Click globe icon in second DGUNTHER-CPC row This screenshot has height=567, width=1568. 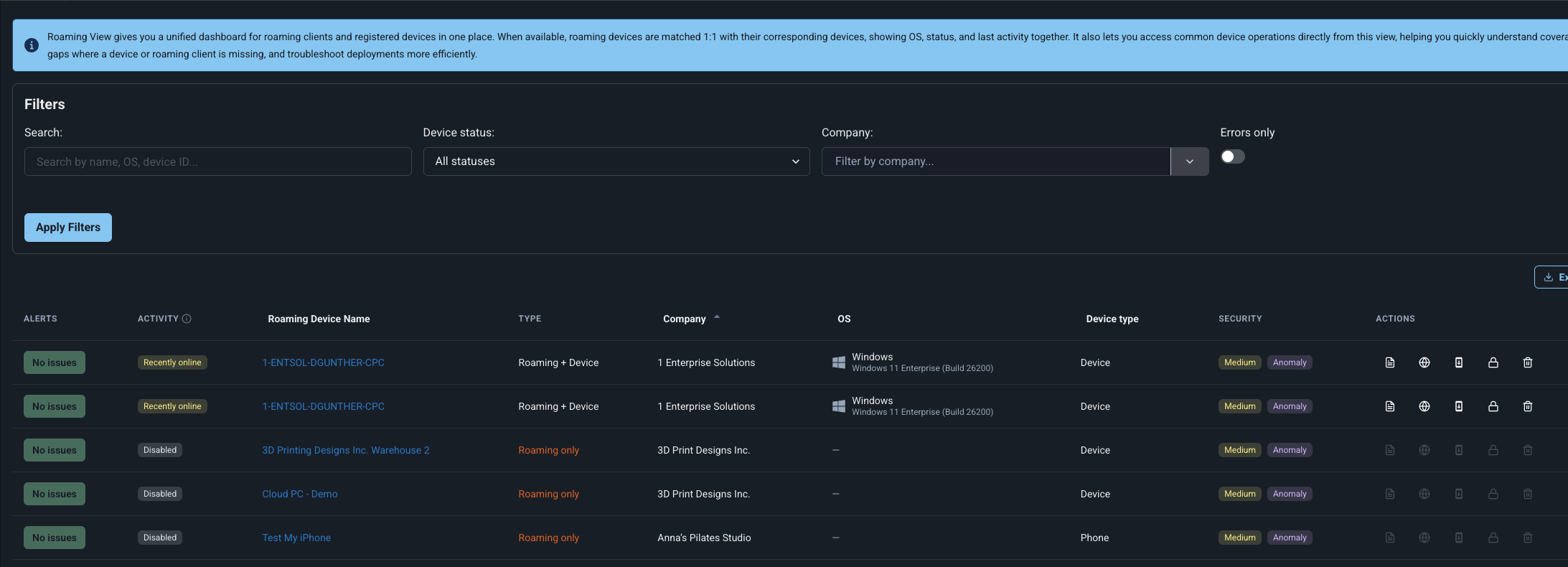pyautogui.click(x=1424, y=406)
